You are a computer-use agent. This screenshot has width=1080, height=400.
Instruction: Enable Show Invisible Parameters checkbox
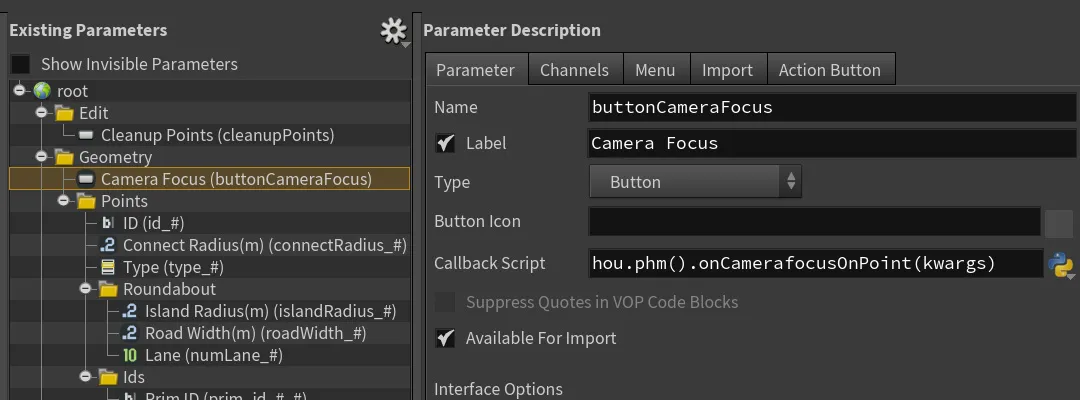(21, 64)
